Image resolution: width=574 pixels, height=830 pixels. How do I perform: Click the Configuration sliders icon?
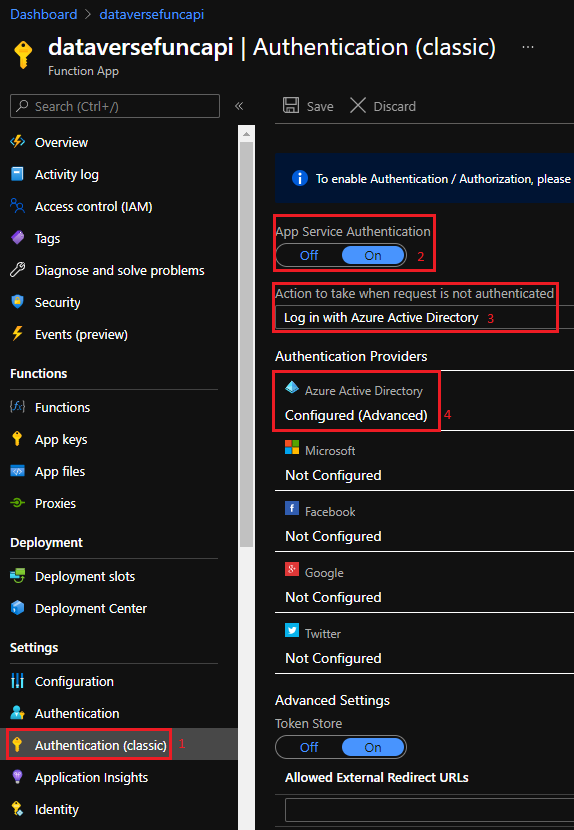17,681
